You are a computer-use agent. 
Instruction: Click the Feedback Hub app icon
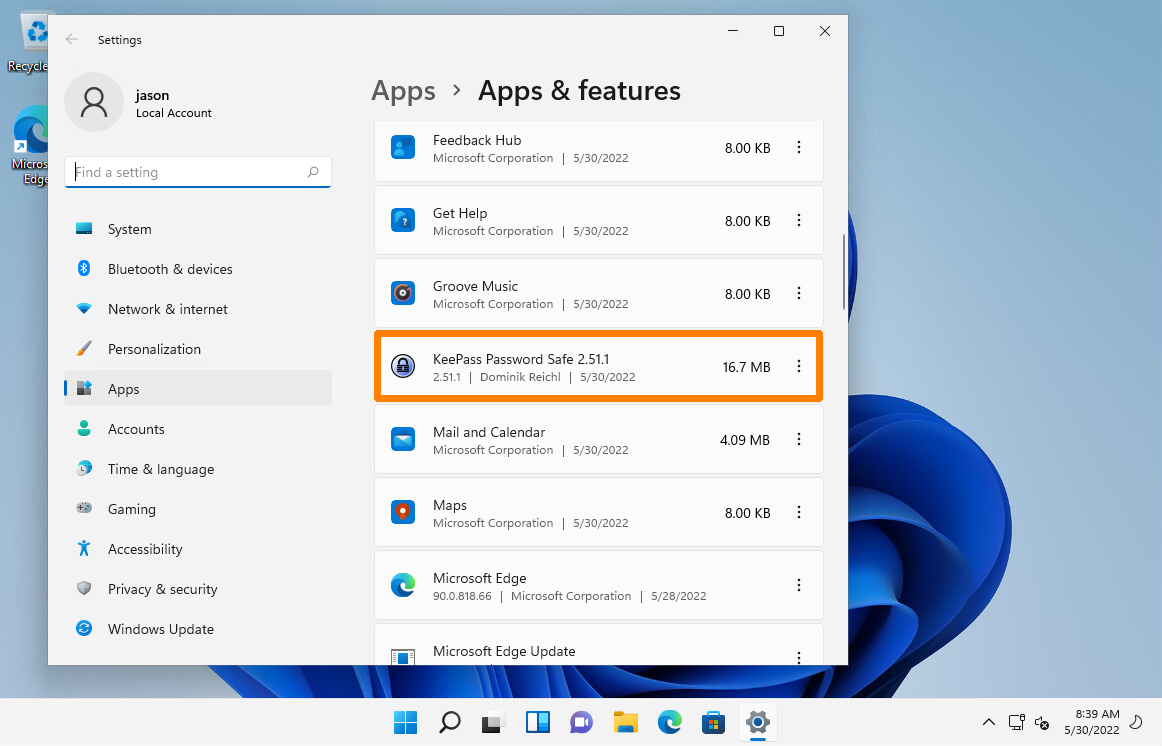(402, 148)
